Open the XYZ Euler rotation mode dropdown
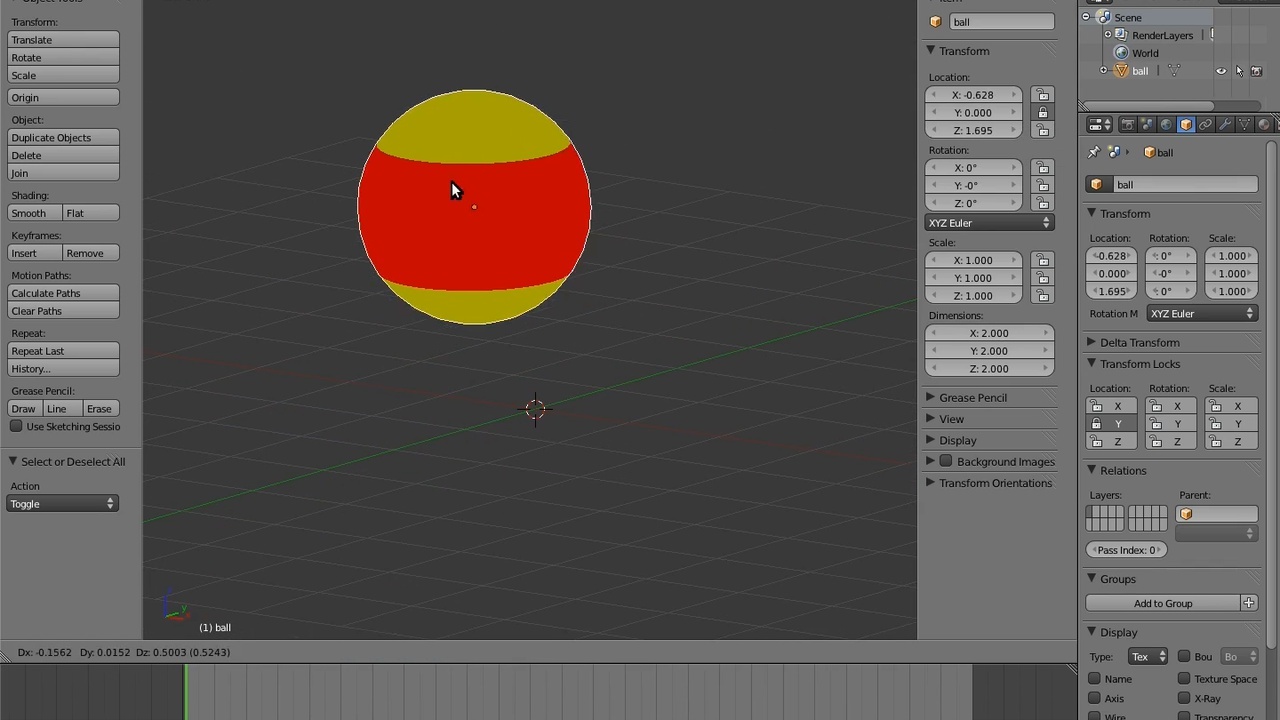1280x720 pixels. point(989,222)
